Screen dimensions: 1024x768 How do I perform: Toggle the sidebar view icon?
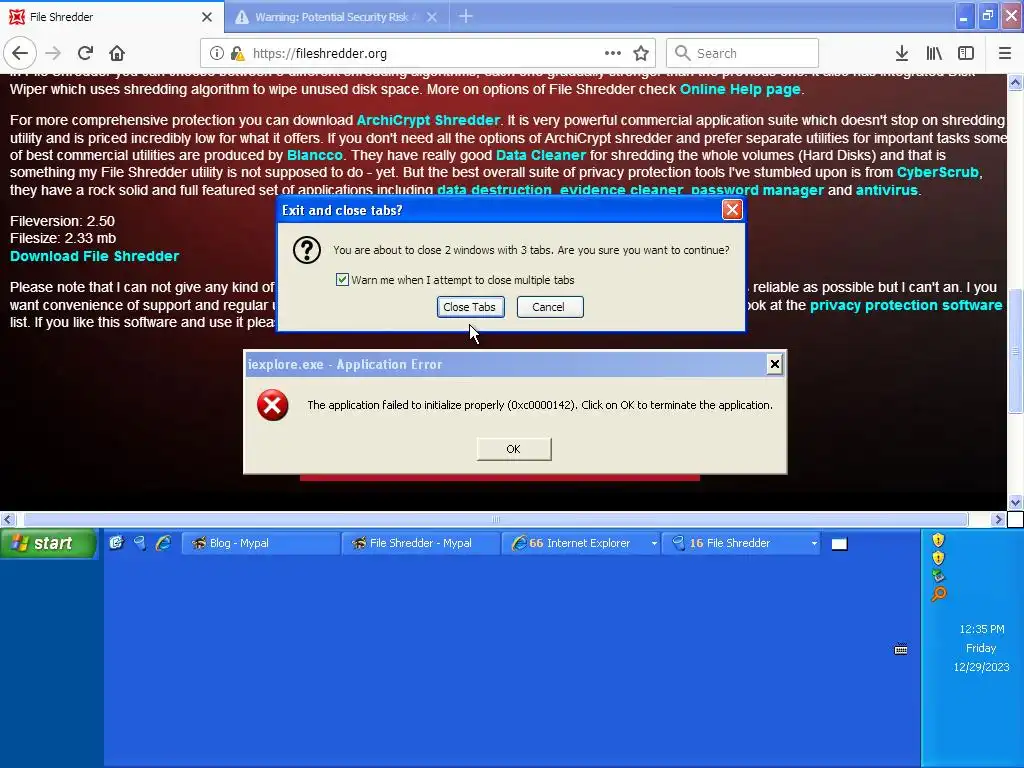pyautogui.click(x=966, y=54)
